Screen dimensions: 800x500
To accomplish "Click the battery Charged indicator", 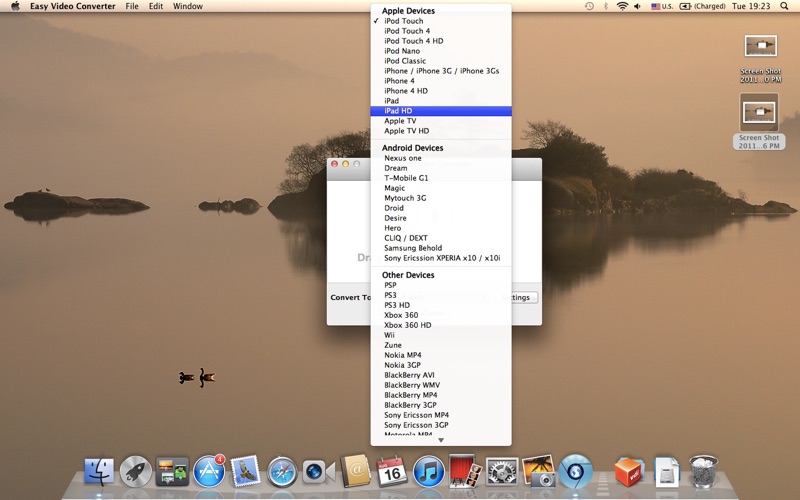I will [x=703, y=6].
